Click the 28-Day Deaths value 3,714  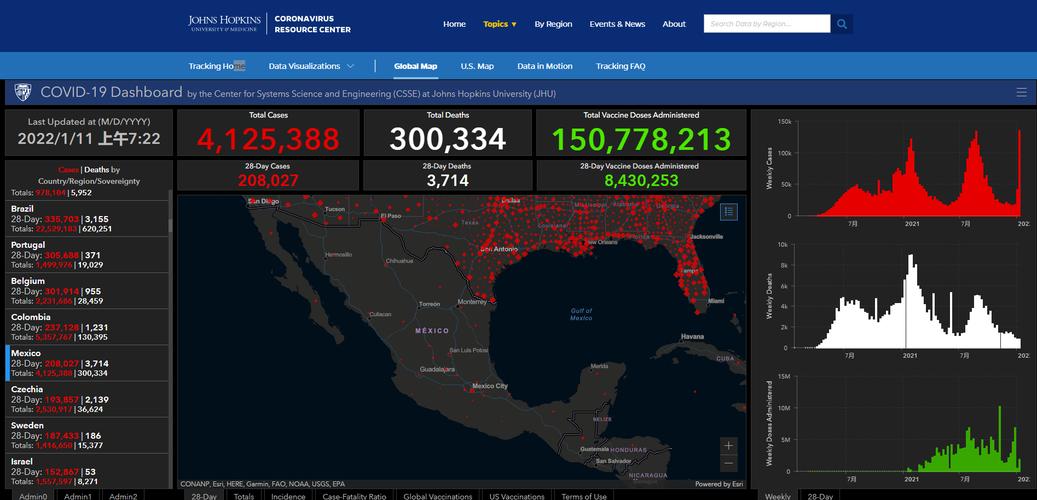448,180
